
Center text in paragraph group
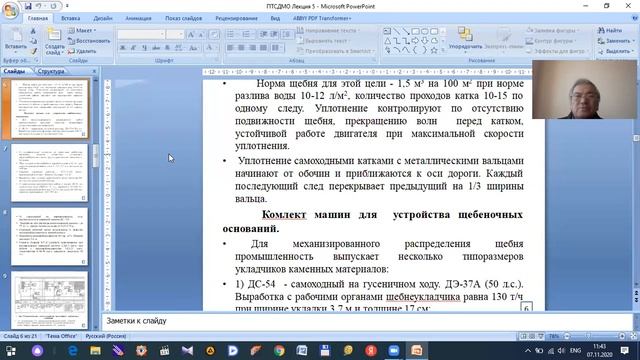tap(241, 48)
